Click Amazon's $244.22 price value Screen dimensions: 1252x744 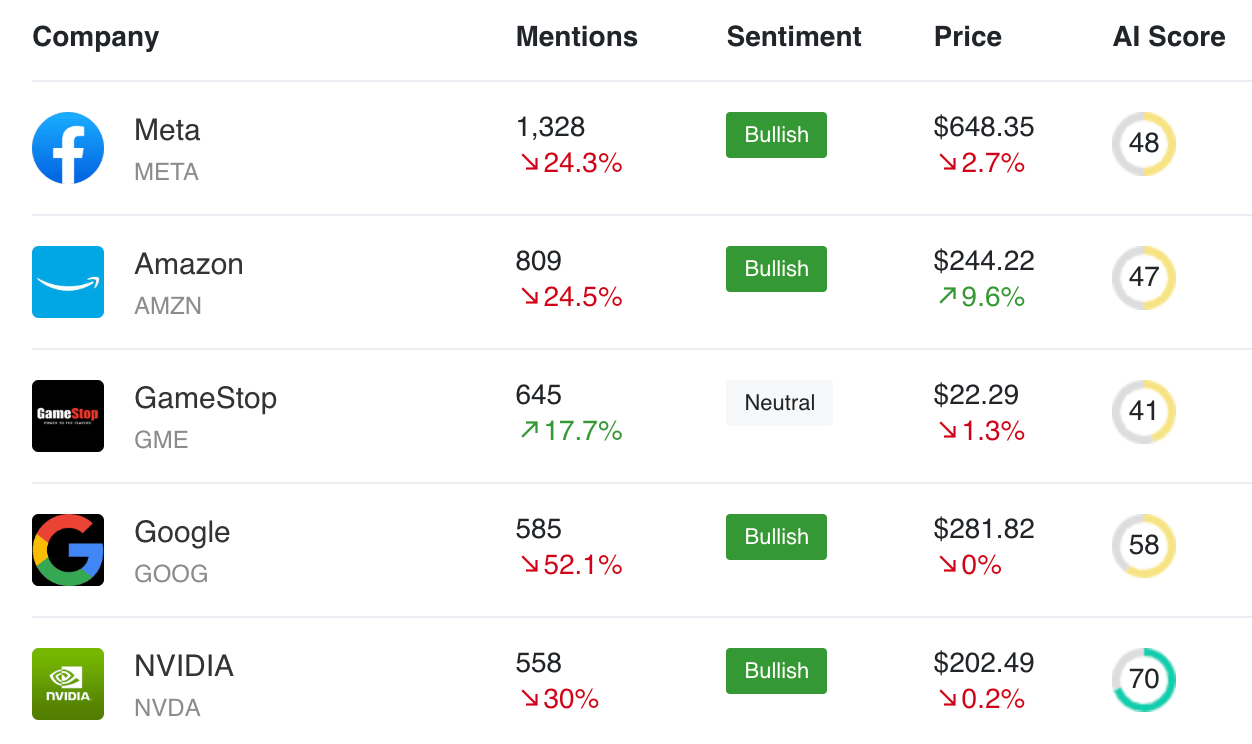(x=984, y=261)
